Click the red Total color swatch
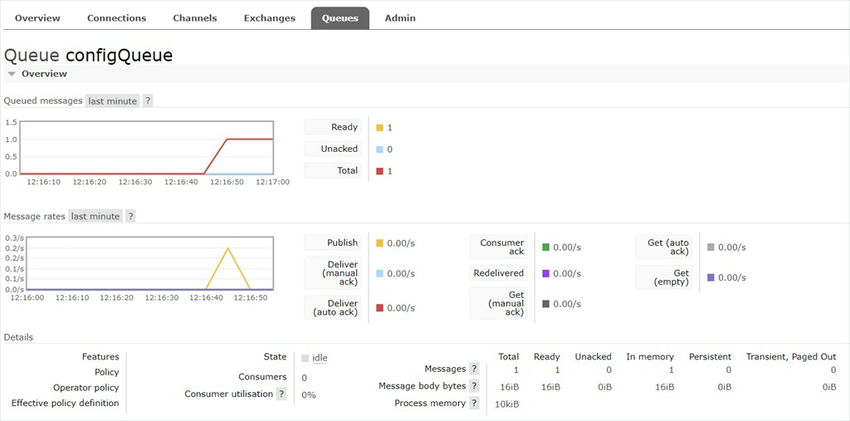 (x=380, y=171)
